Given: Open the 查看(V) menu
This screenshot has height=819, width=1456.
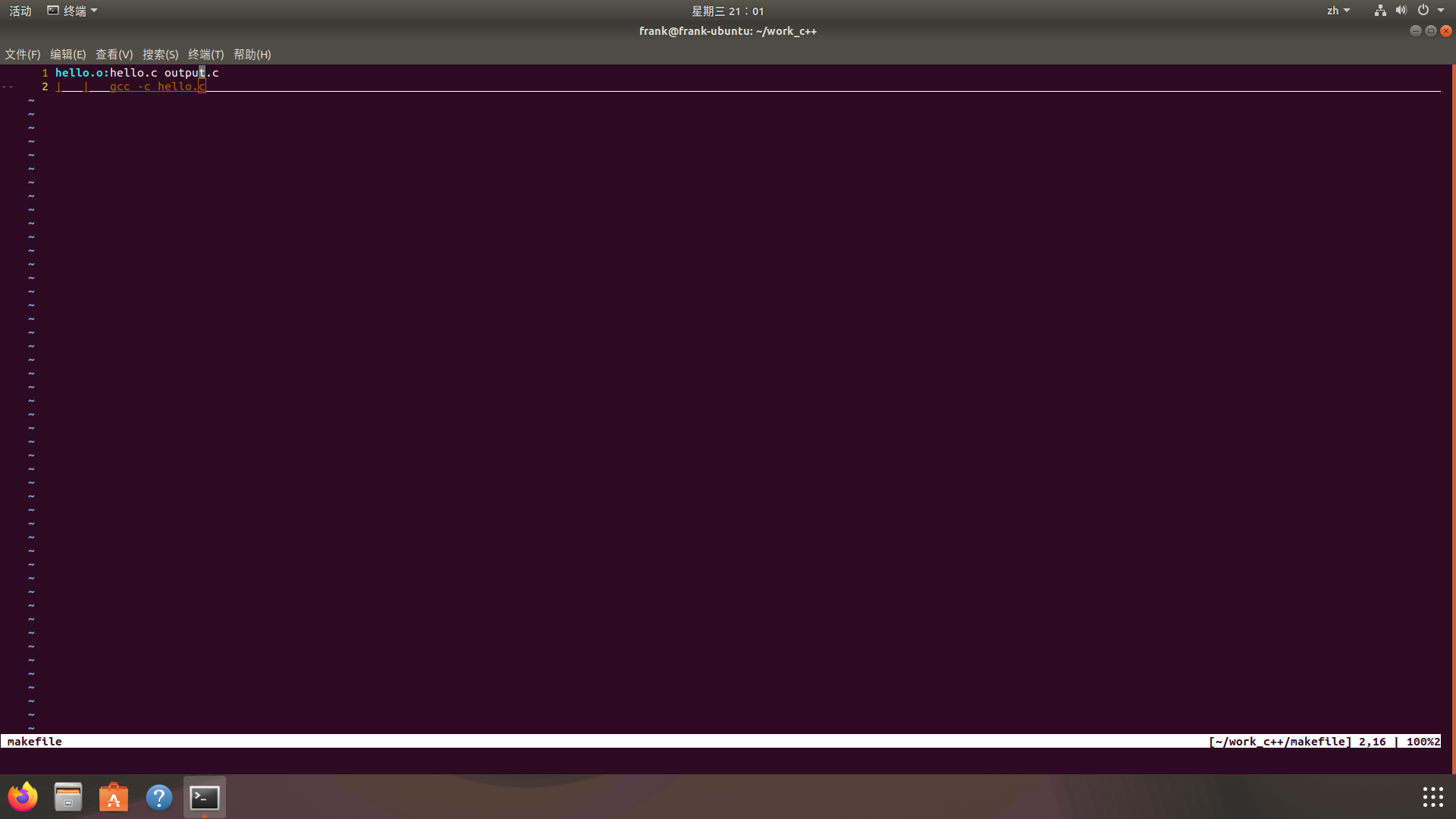Looking at the screenshot, I should [114, 55].
